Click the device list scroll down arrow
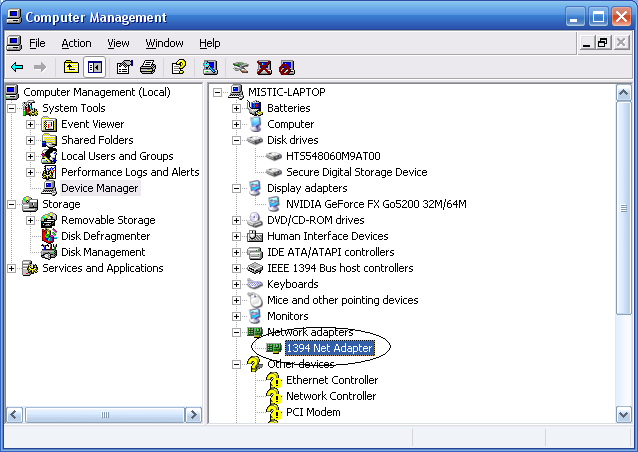Screen dimensions: 638x452 pos(624,415)
